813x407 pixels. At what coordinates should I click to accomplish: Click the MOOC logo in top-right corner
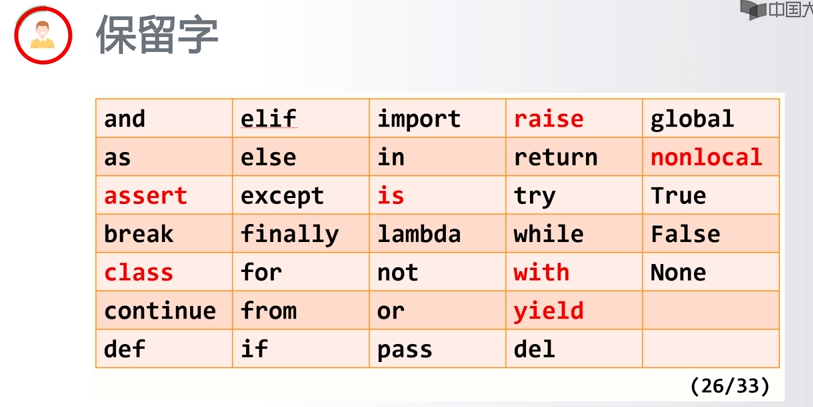776,9
